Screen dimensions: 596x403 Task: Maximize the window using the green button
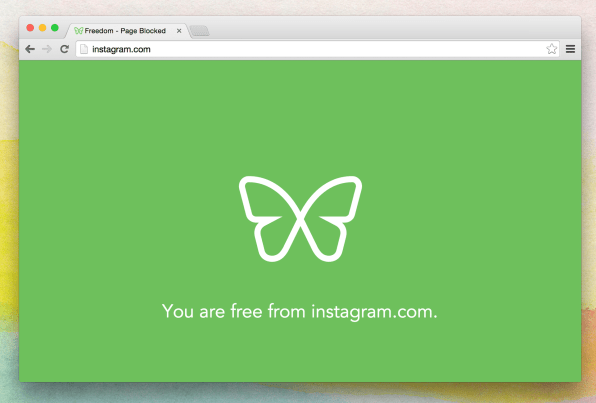[55, 28]
